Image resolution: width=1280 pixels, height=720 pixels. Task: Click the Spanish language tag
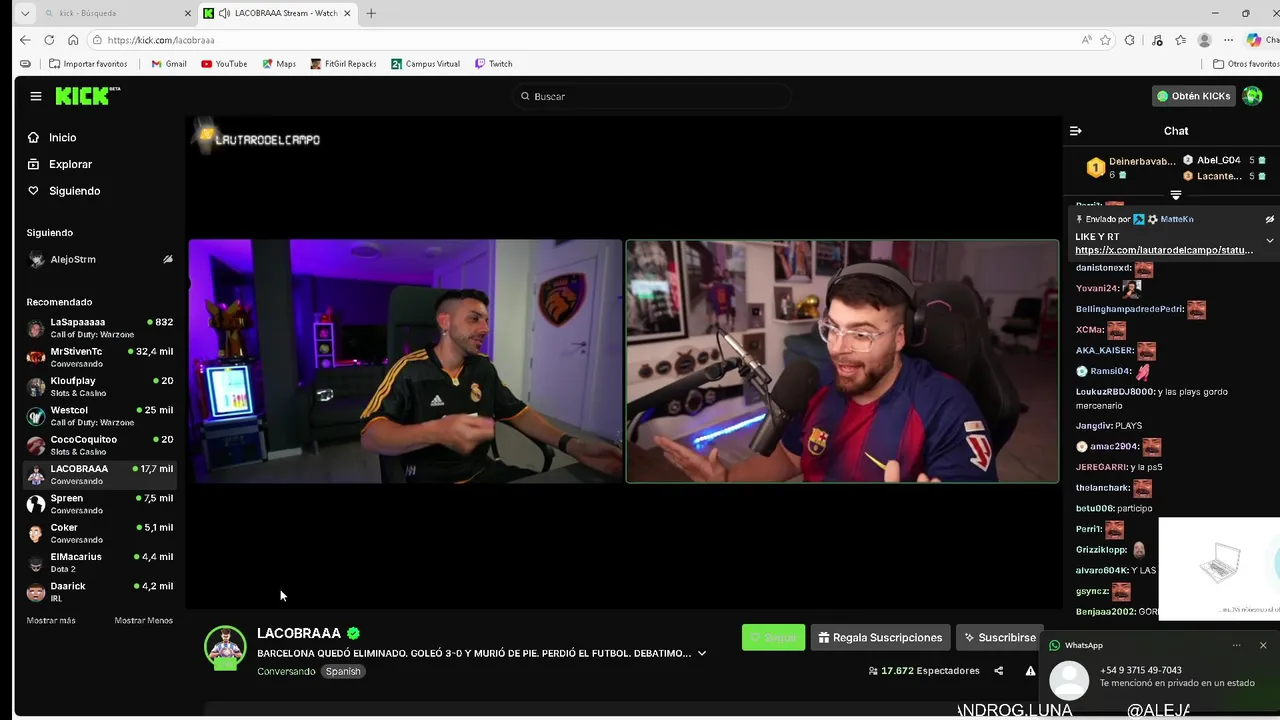343,671
